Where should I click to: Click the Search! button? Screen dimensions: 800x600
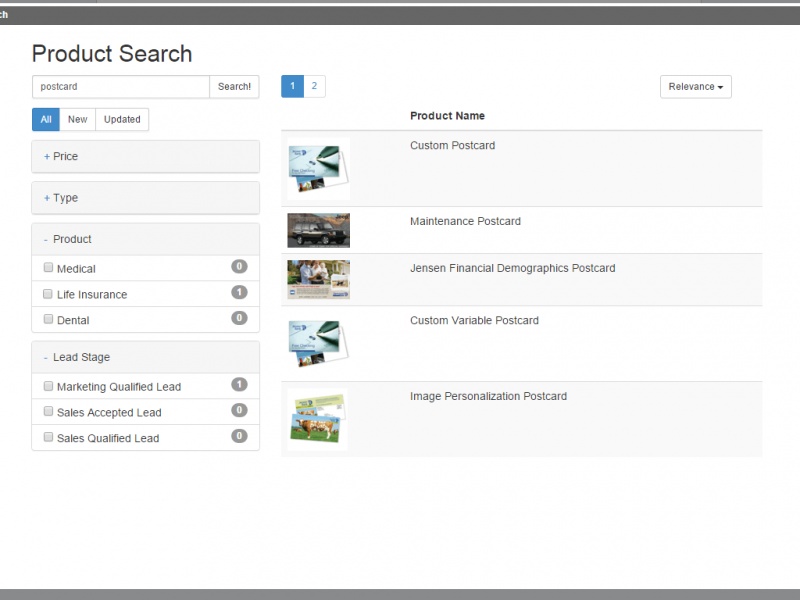[234, 87]
